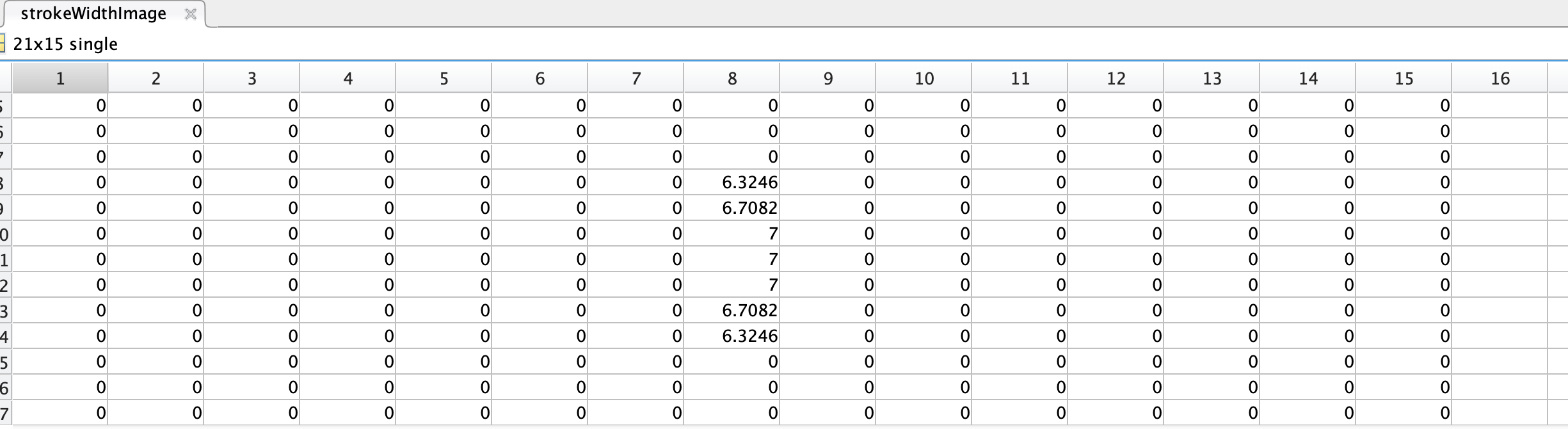Switch to the strokeWidthImage tab

(x=93, y=13)
